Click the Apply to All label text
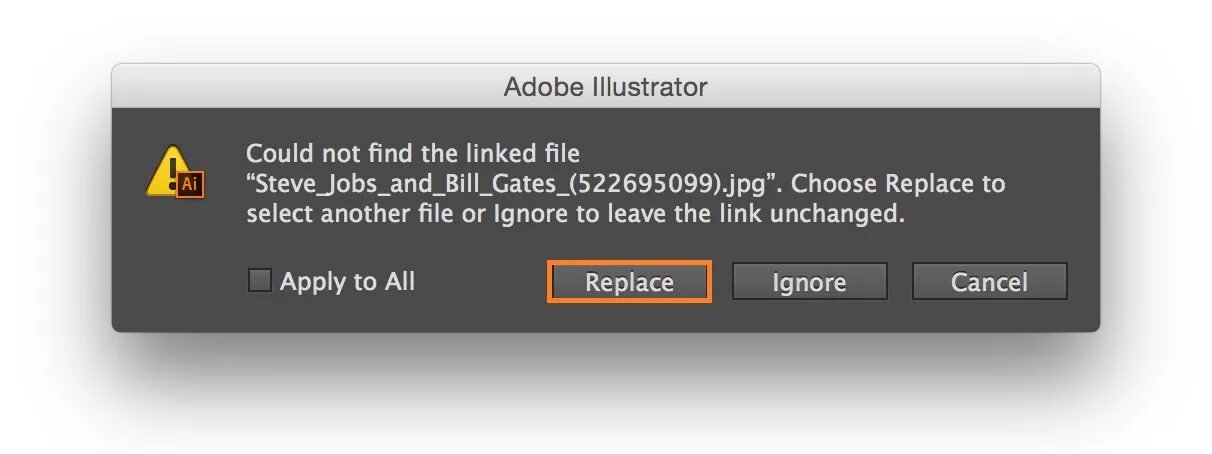Image resolution: width=1212 pixels, height=454 pixels. pos(347,282)
